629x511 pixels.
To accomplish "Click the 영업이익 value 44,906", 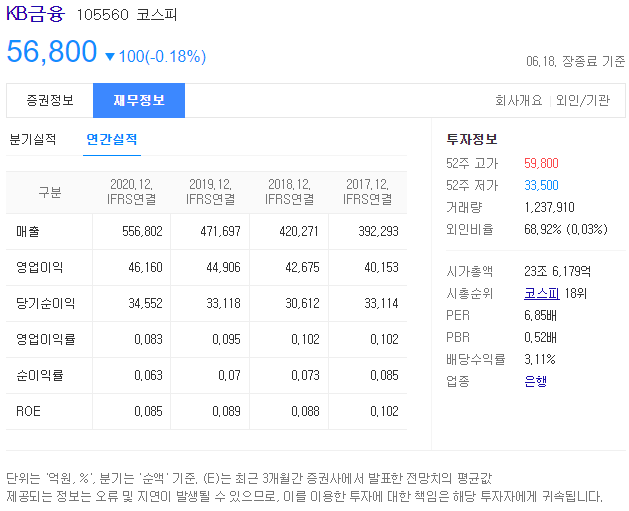I will [x=223, y=267].
